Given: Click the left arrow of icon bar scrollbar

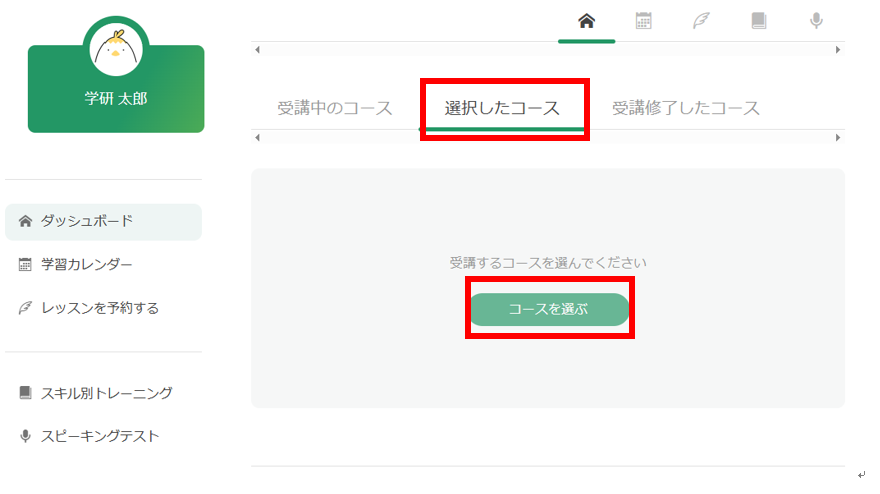Looking at the screenshot, I should coord(258,50).
